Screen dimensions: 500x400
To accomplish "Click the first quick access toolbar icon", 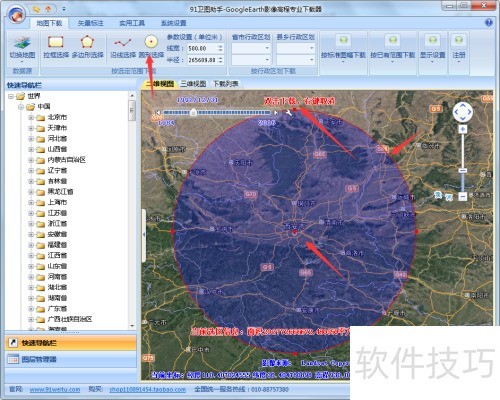I will coord(36,9).
